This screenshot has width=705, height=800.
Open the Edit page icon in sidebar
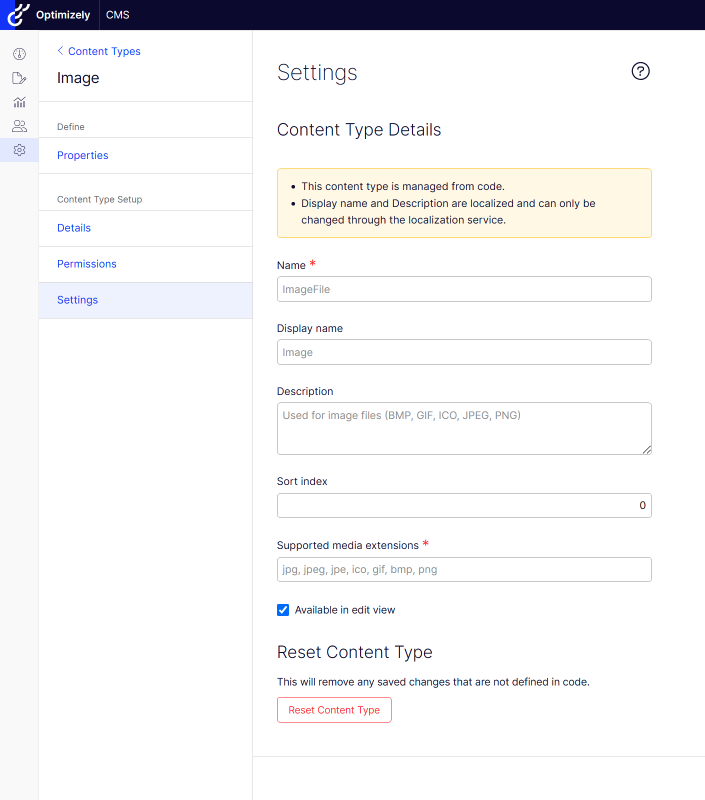tap(19, 78)
